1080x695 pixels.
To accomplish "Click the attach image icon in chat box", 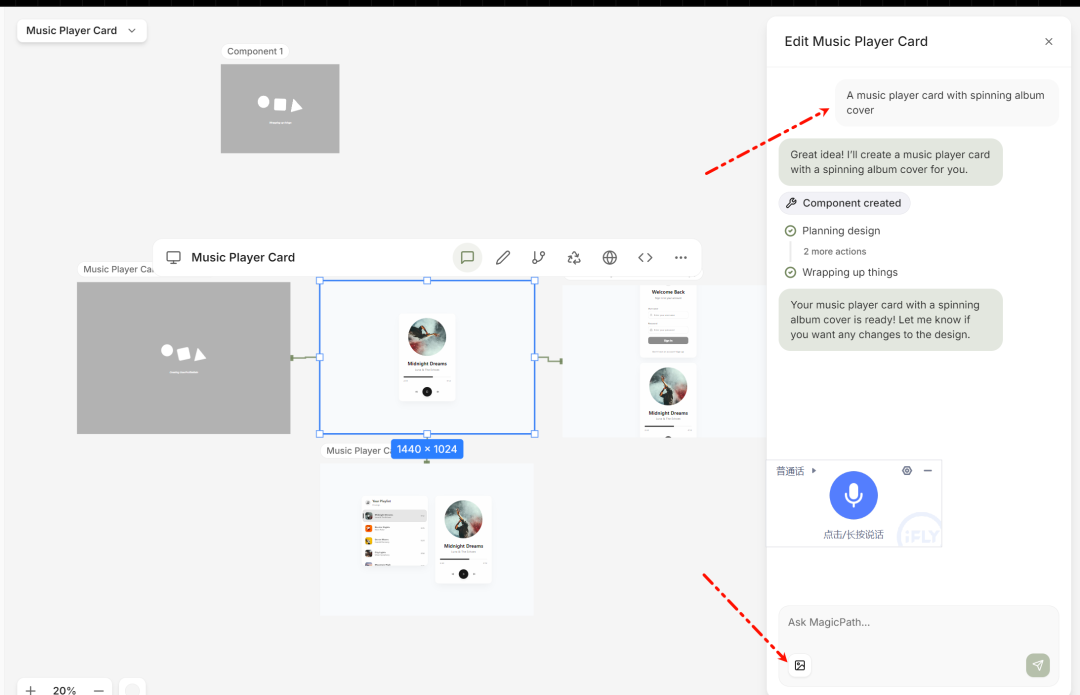I will [x=800, y=665].
